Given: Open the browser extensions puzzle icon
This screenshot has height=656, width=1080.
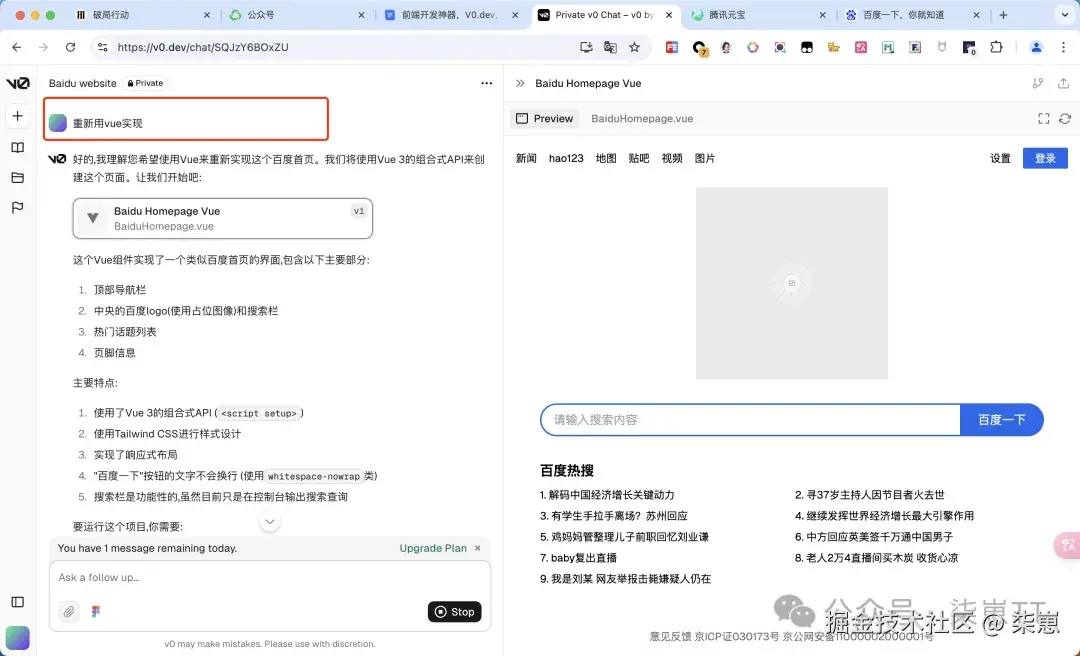Looking at the screenshot, I should pyautogui.click(x=996, y=47).
